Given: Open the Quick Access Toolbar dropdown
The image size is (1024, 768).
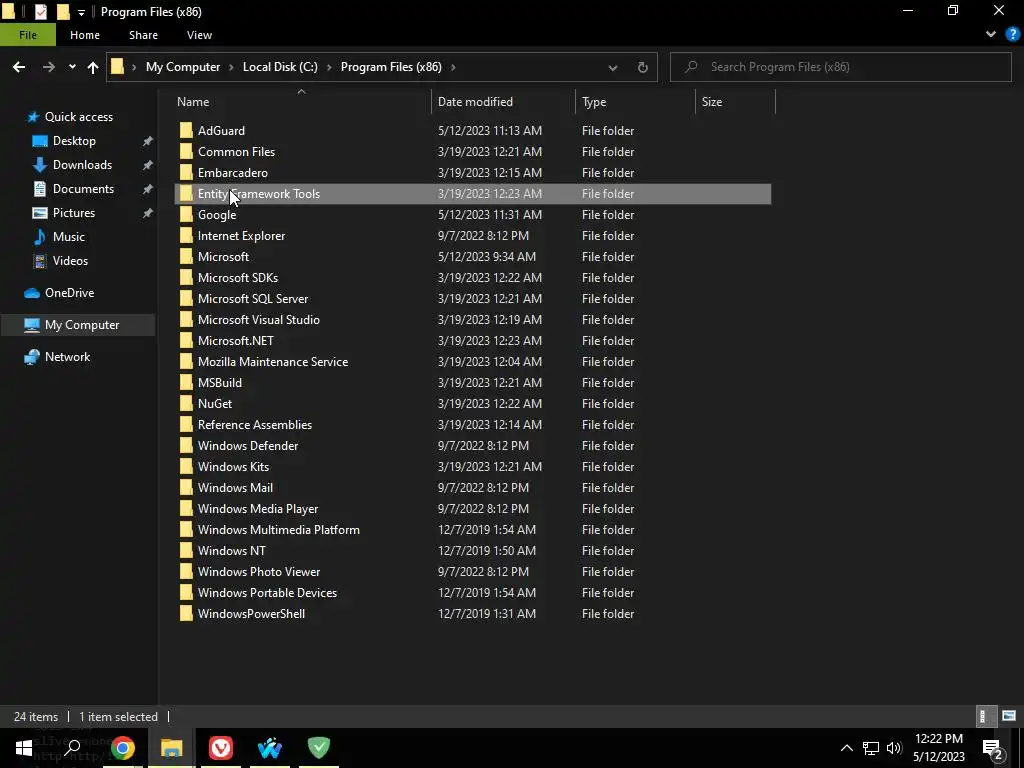Looking at the screenshot, I should point(81,12).
